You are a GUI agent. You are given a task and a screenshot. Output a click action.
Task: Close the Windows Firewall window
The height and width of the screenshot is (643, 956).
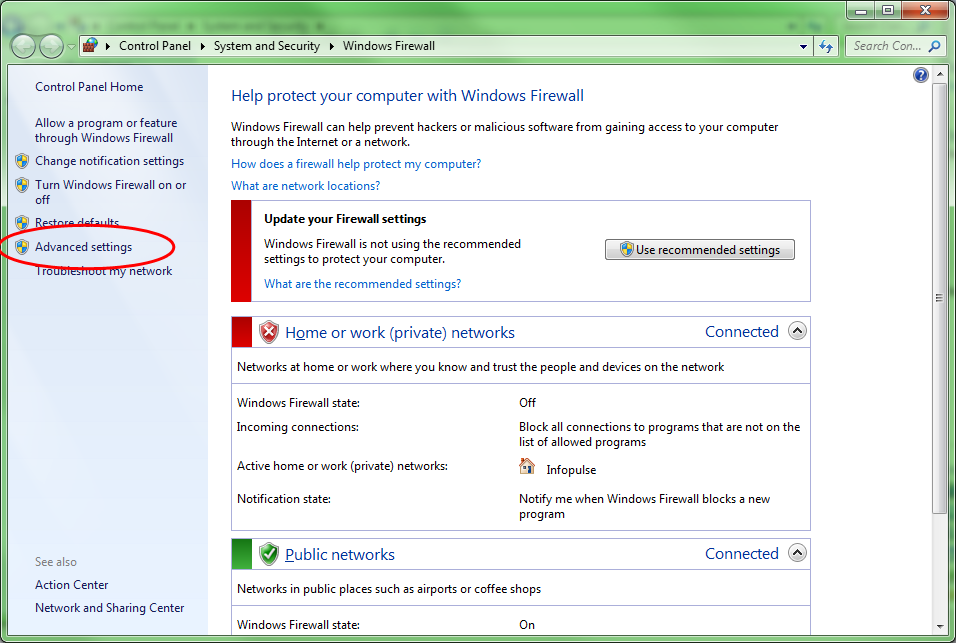(x=926, y=10)
